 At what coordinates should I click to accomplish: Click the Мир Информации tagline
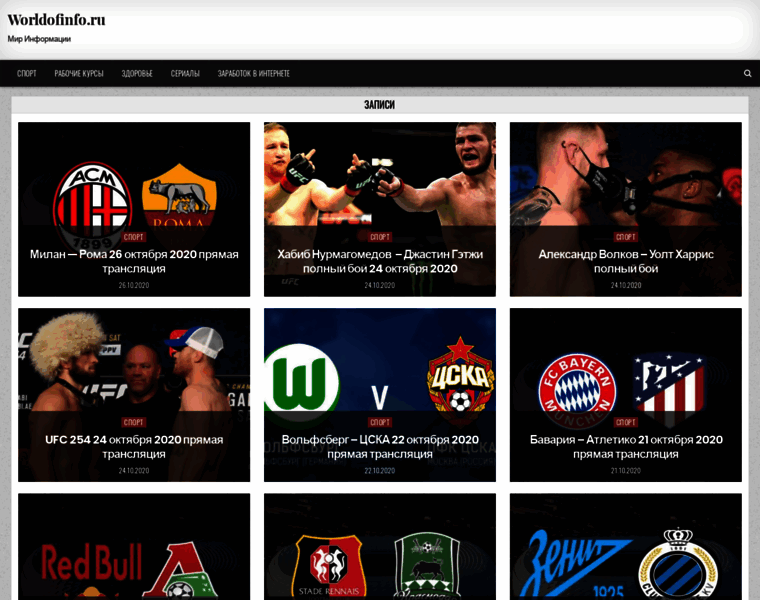[x=39, y=39]
